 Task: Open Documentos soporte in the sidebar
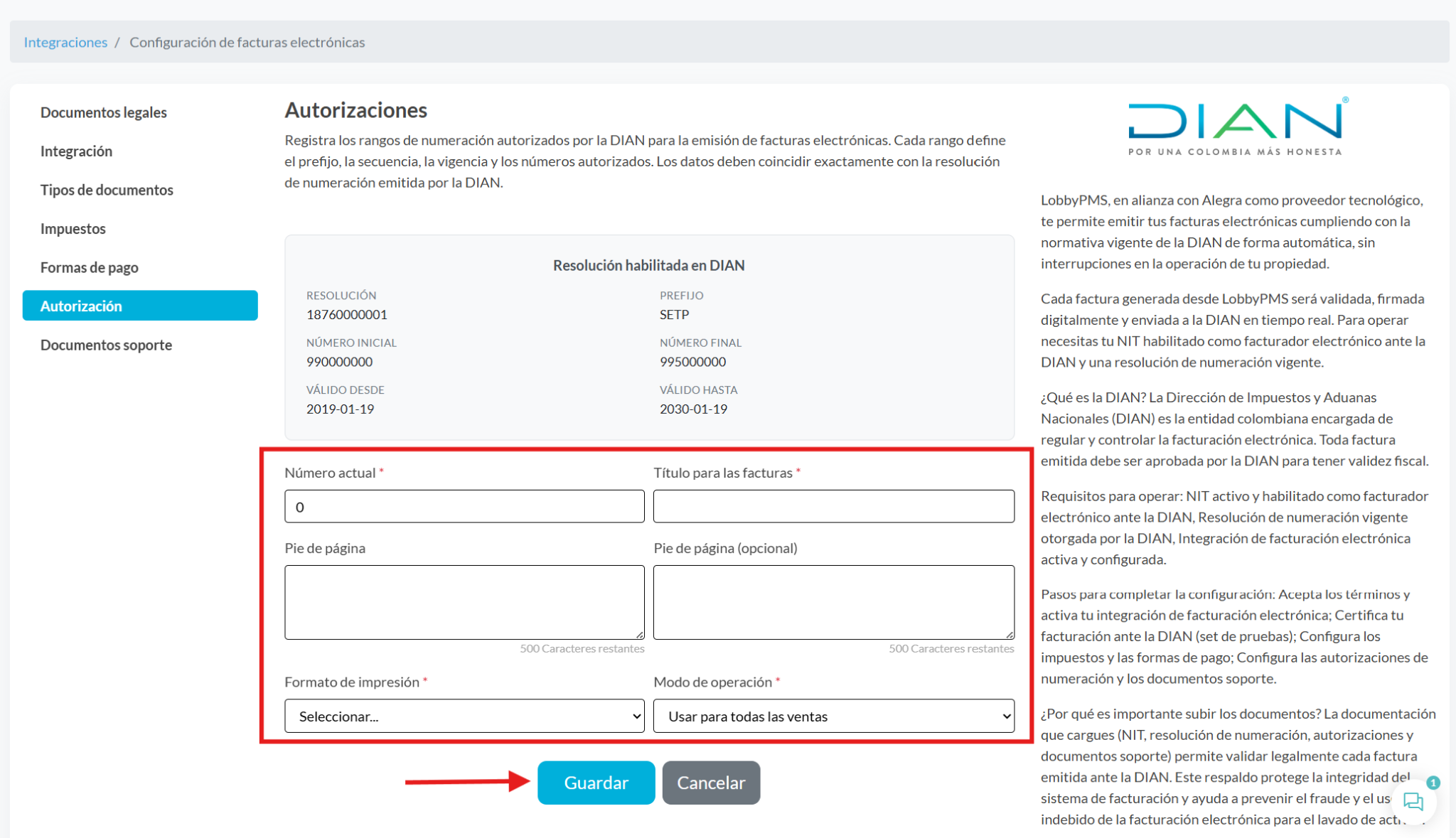click(107, 345)
